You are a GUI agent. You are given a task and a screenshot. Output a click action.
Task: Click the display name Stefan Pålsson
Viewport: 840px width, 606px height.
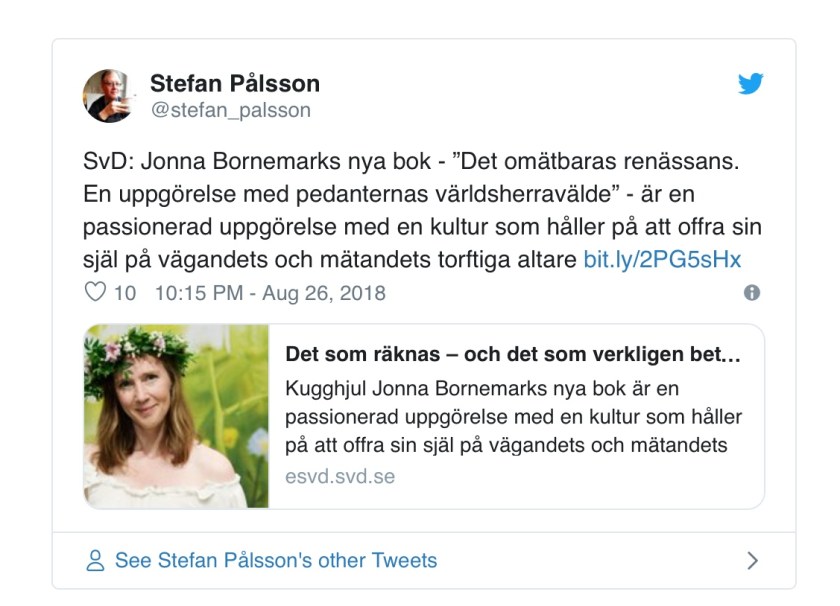click(x=234, y=83)
